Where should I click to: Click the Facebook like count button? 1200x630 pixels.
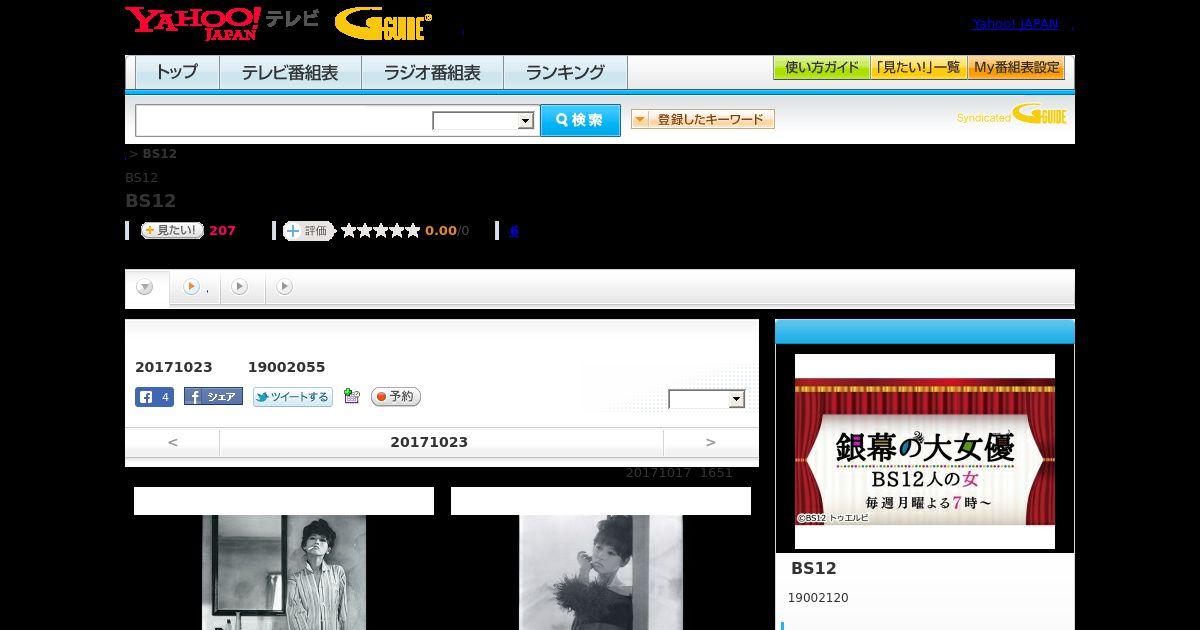pos(155,397)
